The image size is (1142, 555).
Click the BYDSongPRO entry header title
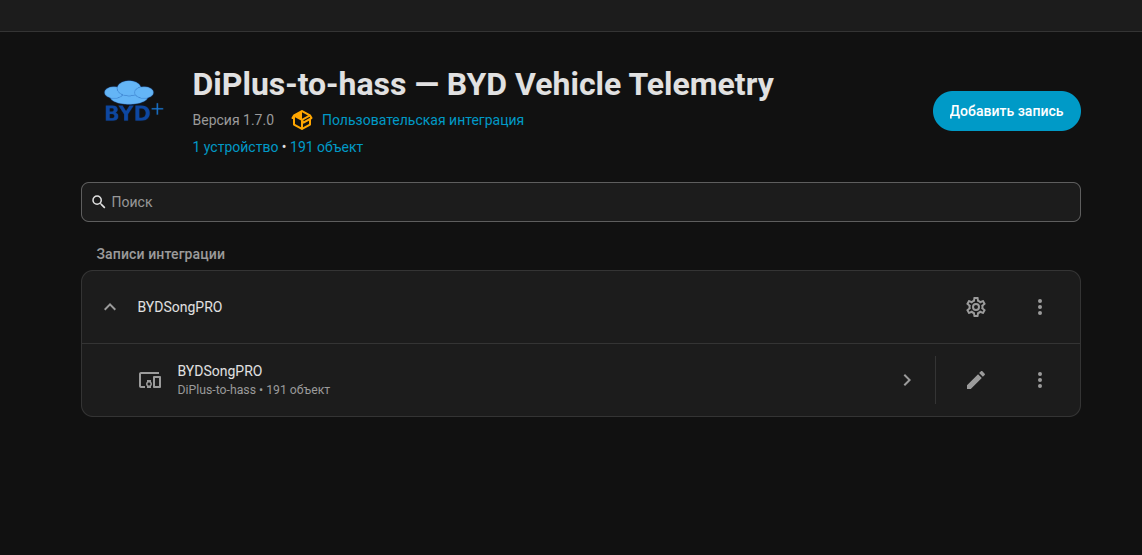tap(180, 307)
